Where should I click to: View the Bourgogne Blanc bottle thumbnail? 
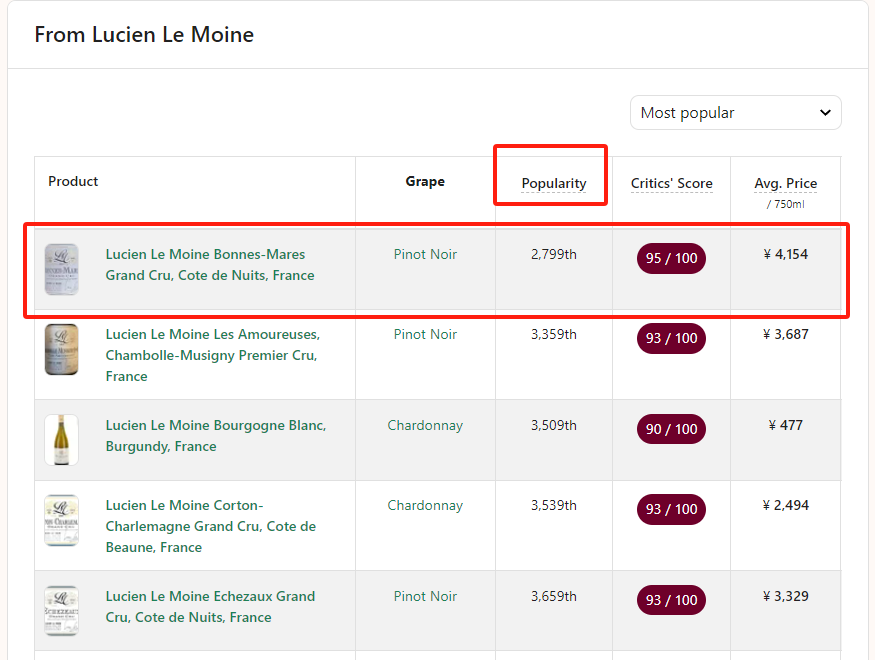[x=61, y=440]
